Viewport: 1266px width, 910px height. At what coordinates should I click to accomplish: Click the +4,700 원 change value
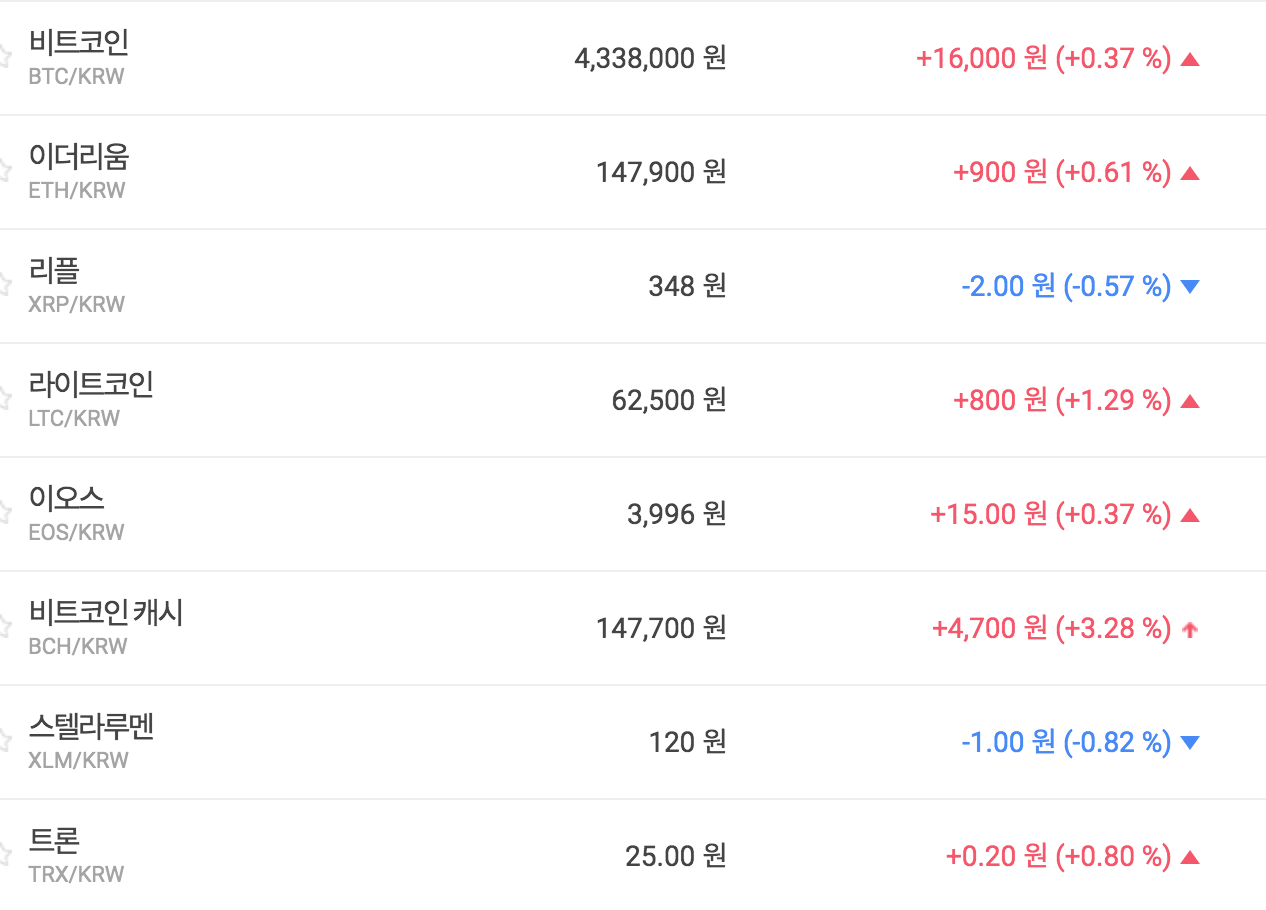coord(988,628)
